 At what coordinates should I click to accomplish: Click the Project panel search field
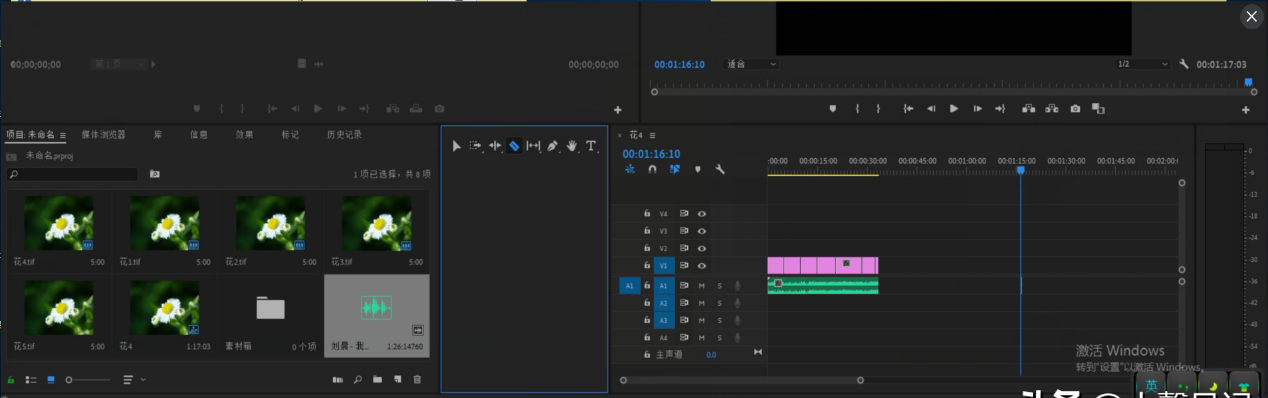point(72,174)
